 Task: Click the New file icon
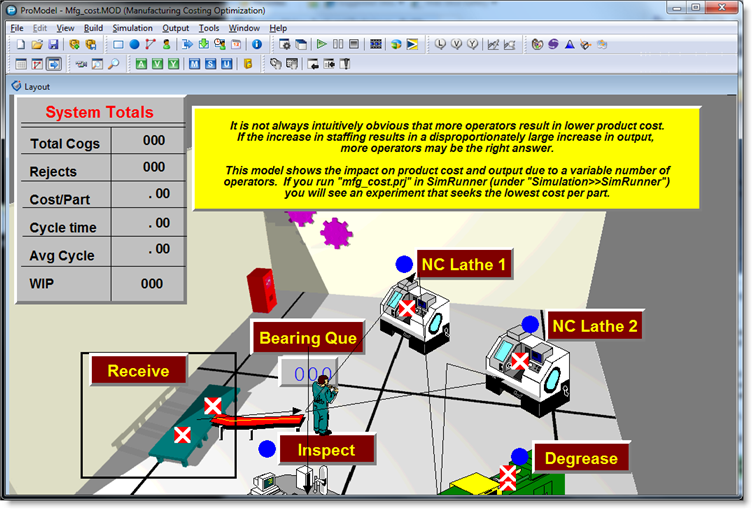click(x=19, y=45)
